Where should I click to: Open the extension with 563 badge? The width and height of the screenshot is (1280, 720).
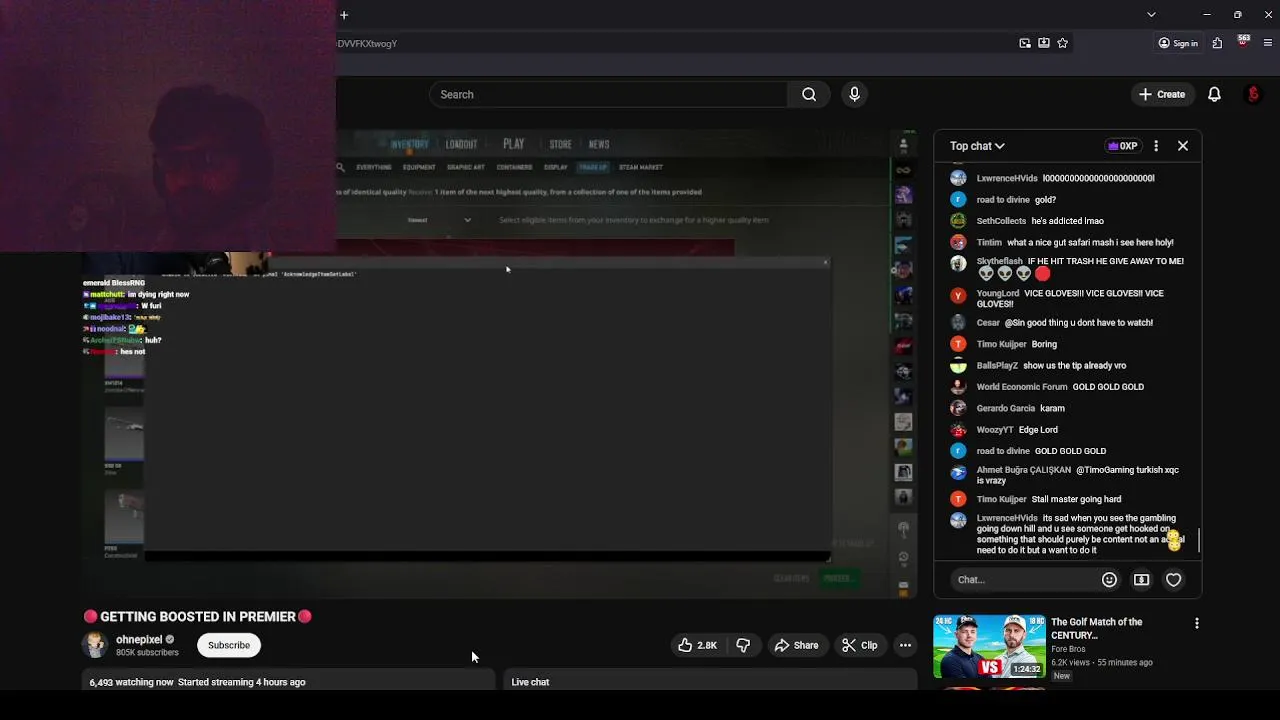tap(1243, 42)
